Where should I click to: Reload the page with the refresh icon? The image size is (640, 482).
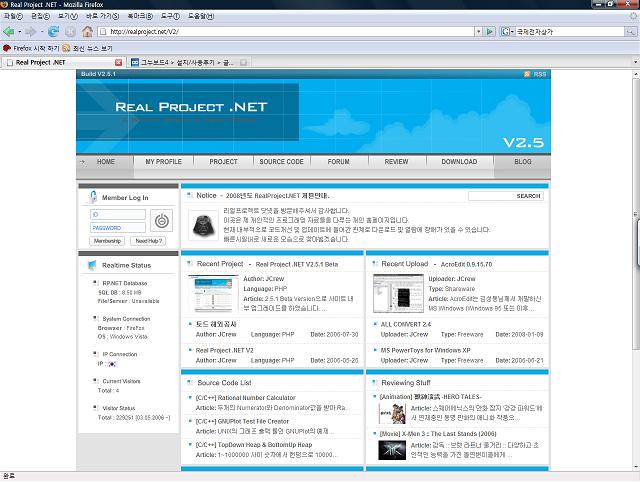pyautogui.click(x=54, y=31)
